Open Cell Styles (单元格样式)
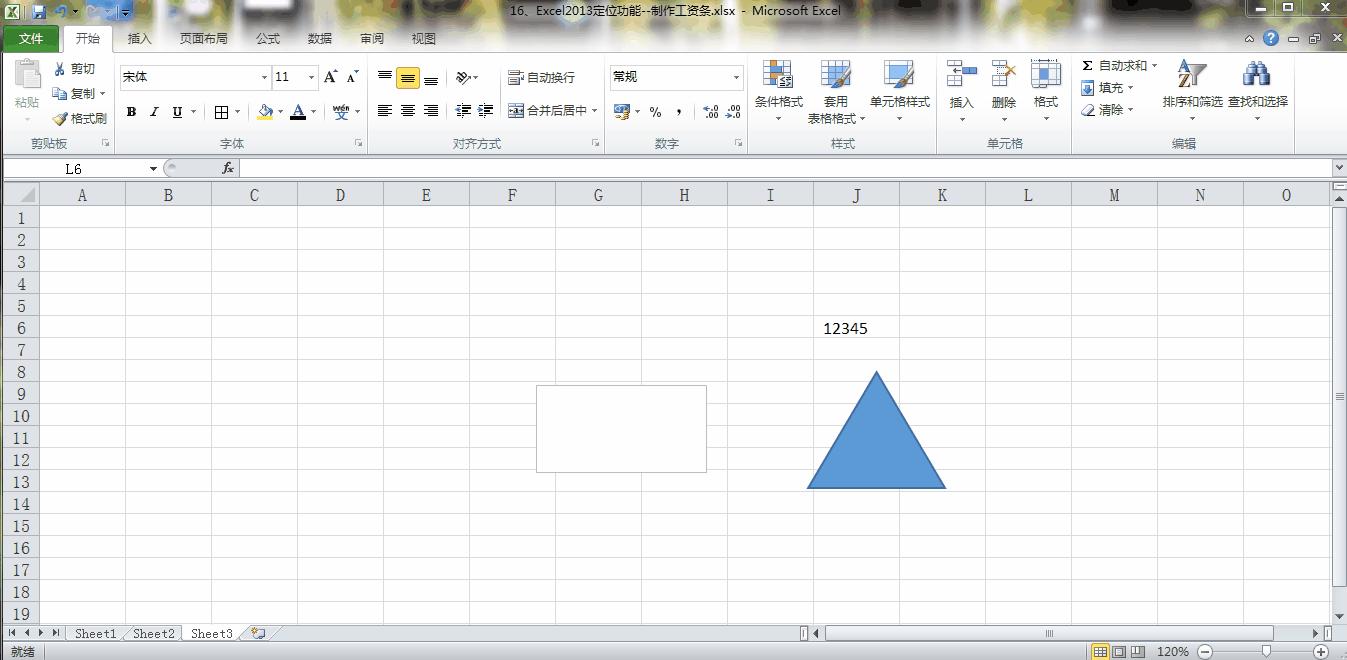The image size is (1347, 660). (x=899, y=91)
